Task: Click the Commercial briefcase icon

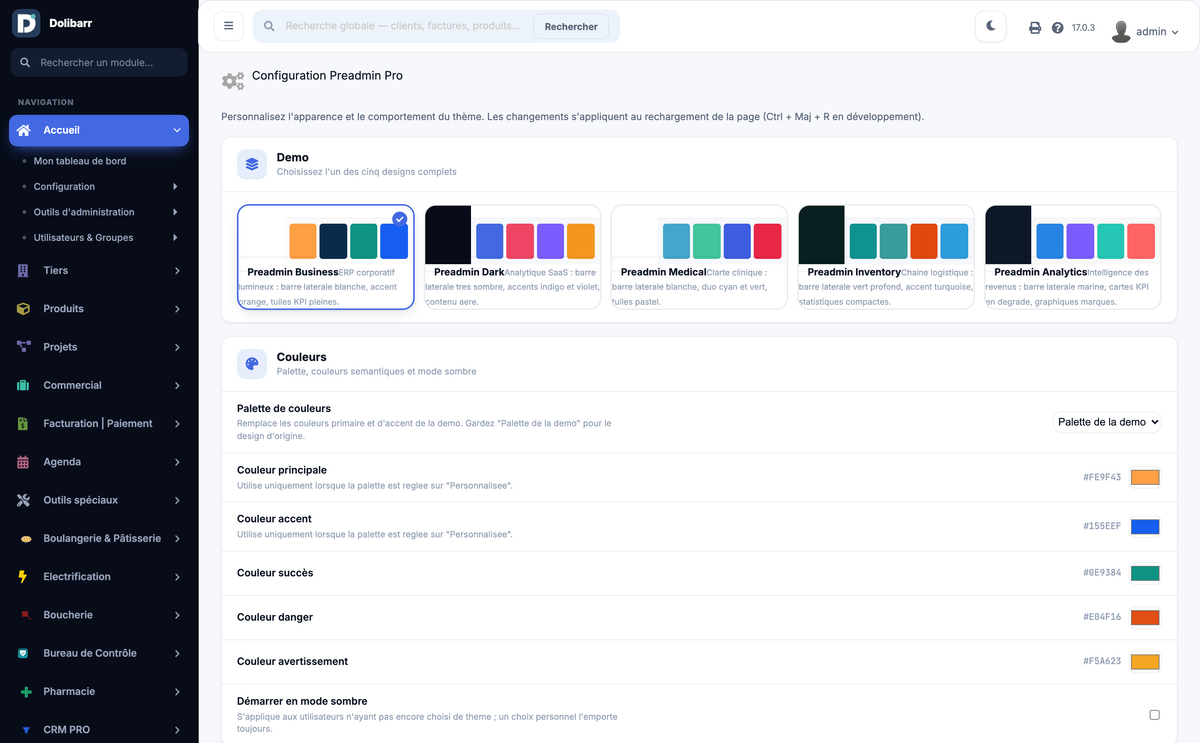Action: (23, 385)
